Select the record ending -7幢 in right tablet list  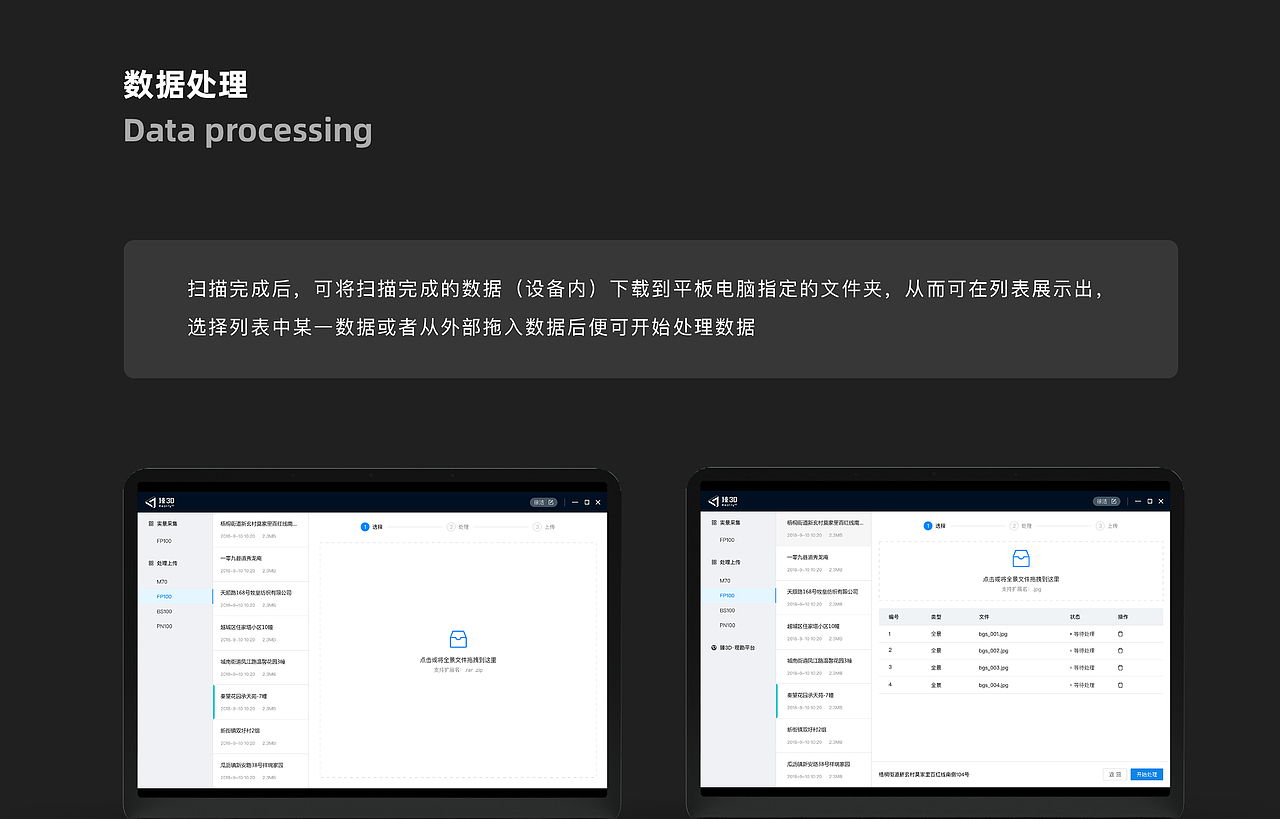pyautogui.click(x=824, y=700)
